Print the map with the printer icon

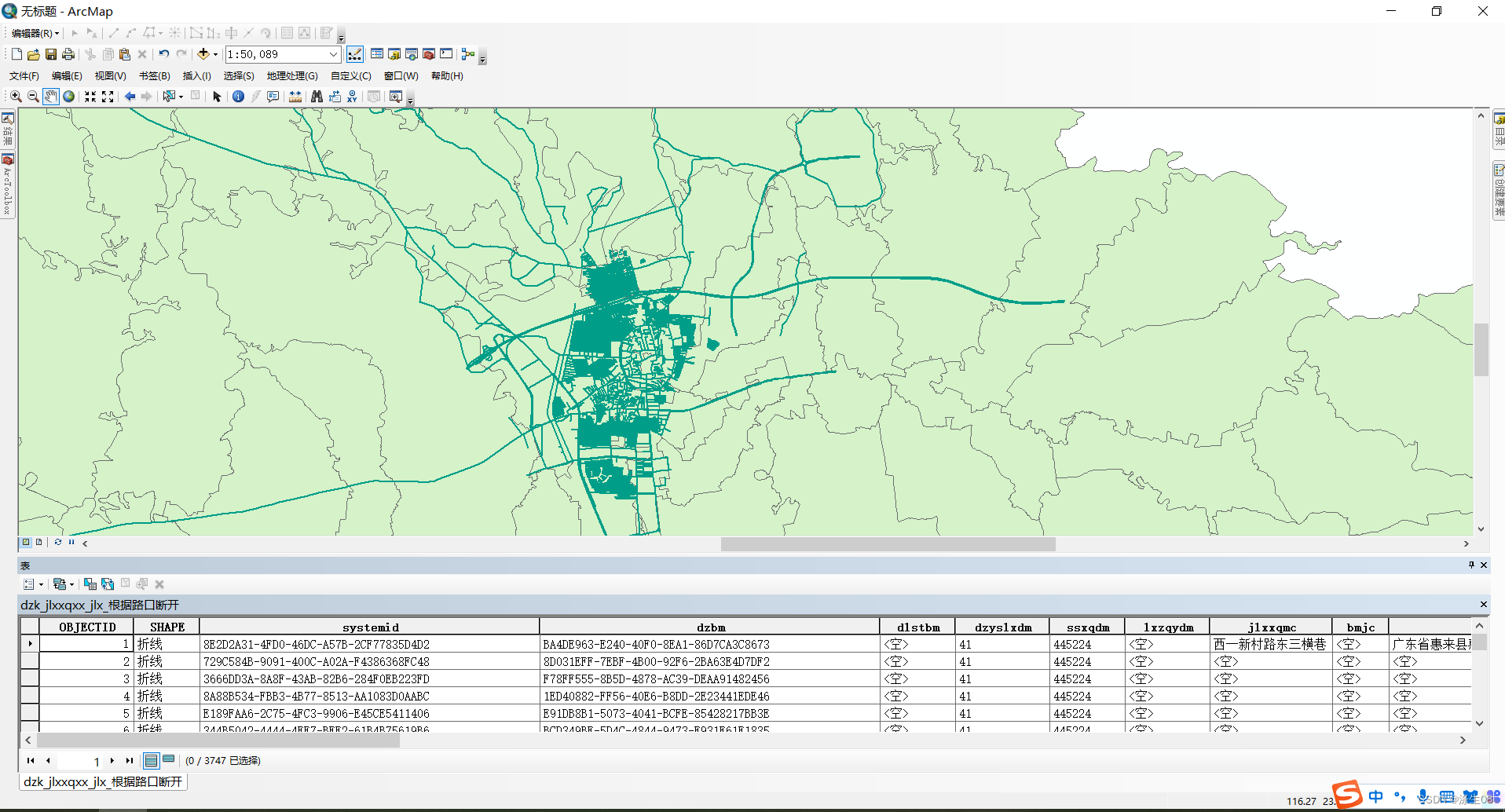pos(68,54)
